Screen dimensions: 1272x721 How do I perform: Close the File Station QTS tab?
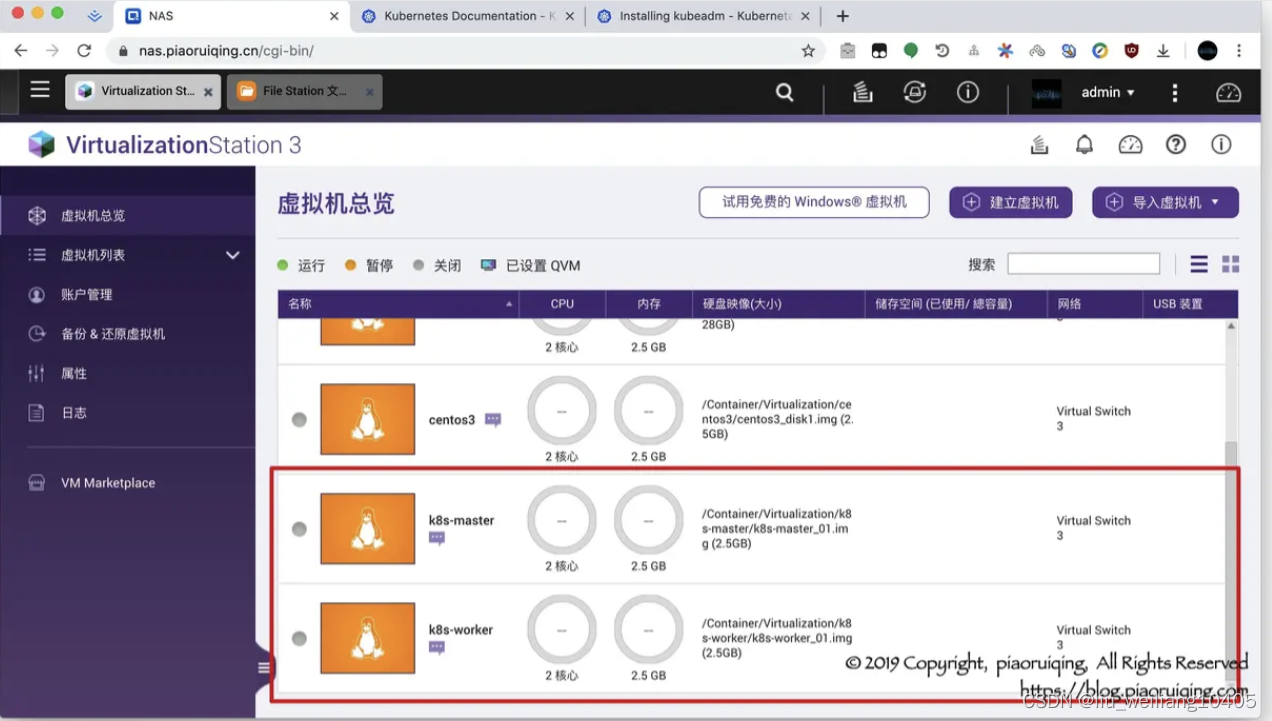369,92
